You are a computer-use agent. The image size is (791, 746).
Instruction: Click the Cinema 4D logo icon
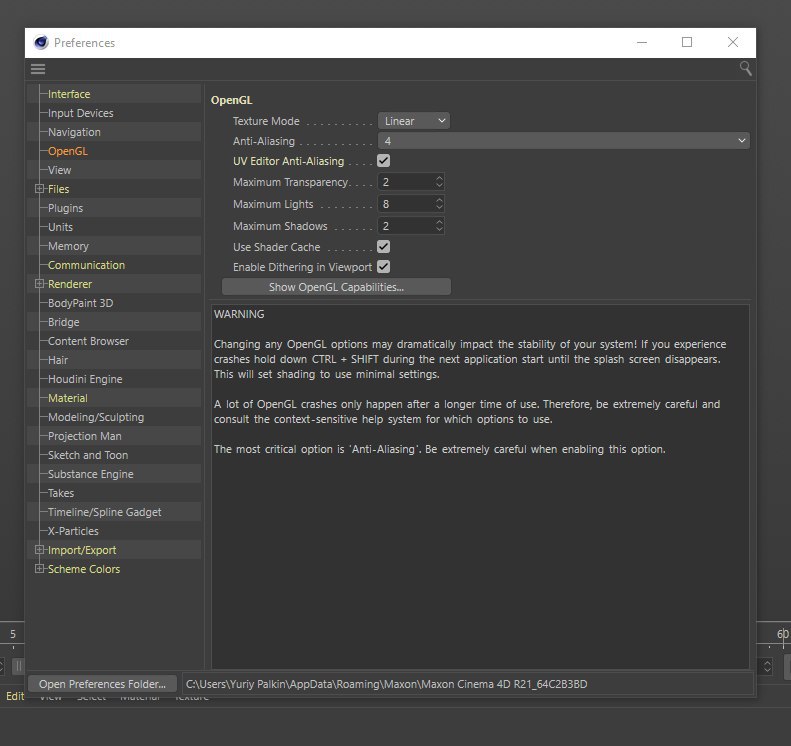41,42
